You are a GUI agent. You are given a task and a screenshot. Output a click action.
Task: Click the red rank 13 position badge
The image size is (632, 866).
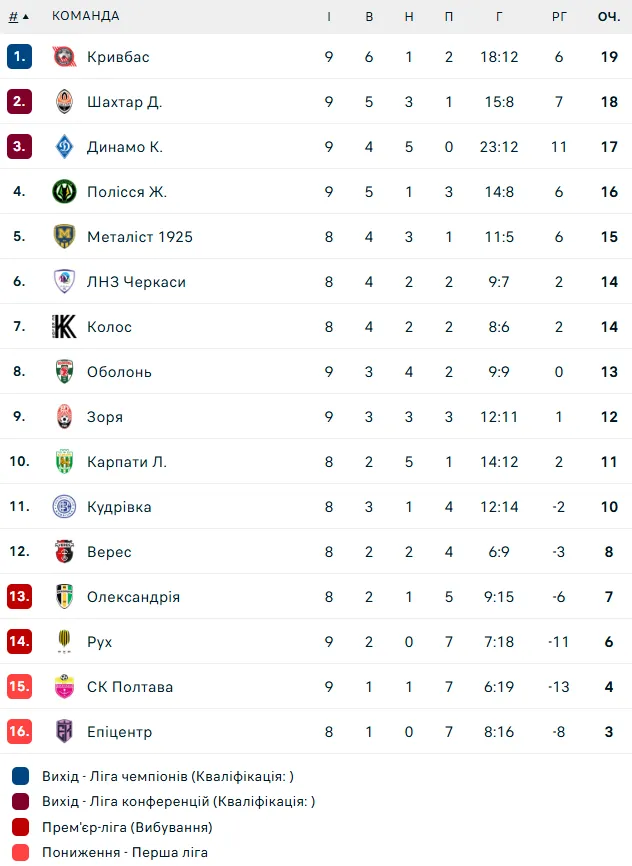pos(19,597)
